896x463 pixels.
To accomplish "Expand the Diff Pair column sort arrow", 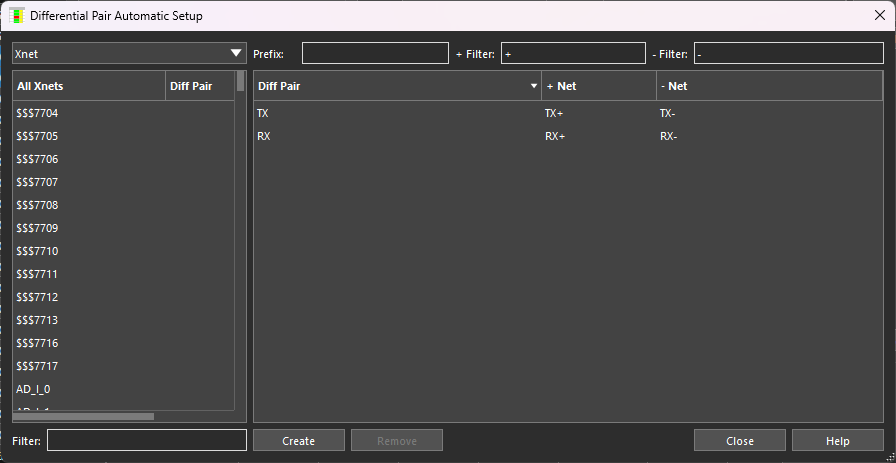I will pos(533,87).
